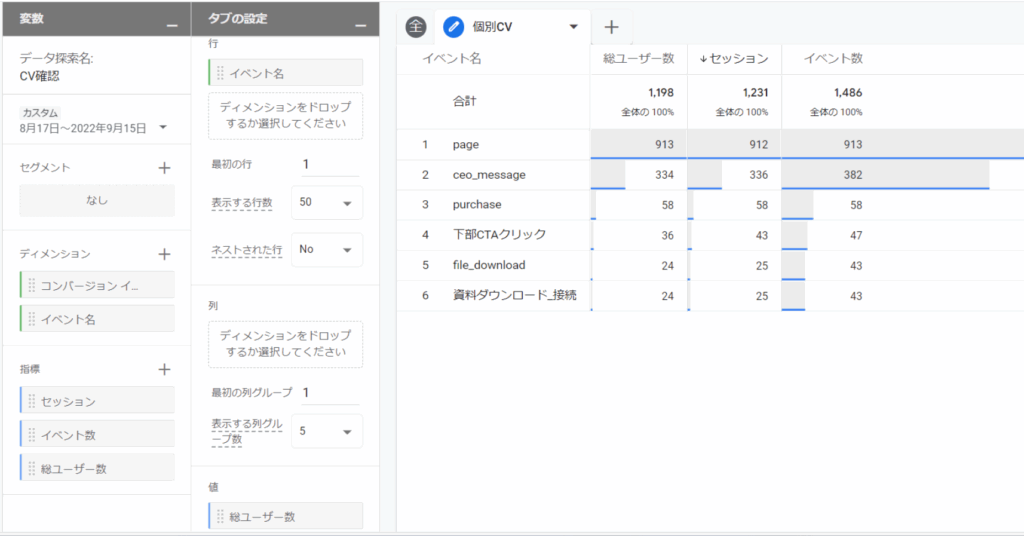Click ceo_message event count cell 382
The width and height of the screenshot is (1024, 536).
pos(852,175)
